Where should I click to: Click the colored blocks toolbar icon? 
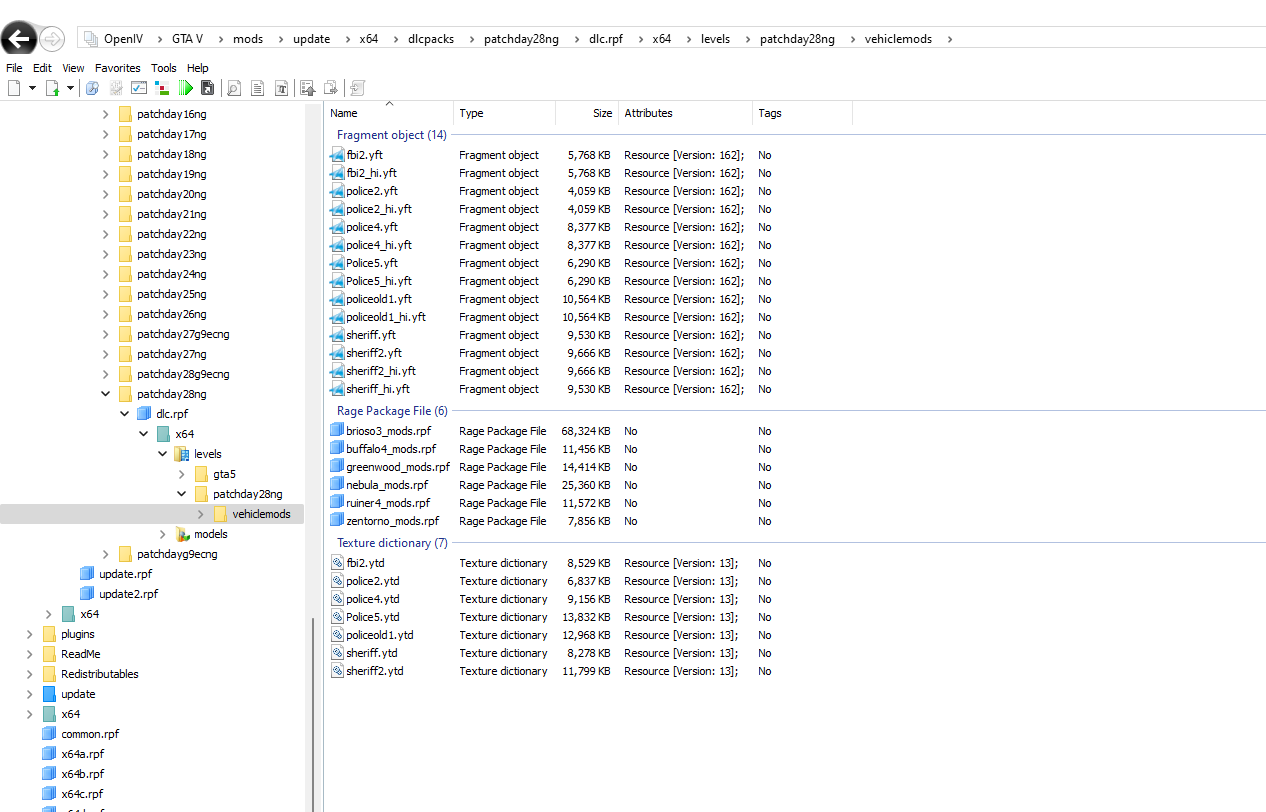point(162,88)
